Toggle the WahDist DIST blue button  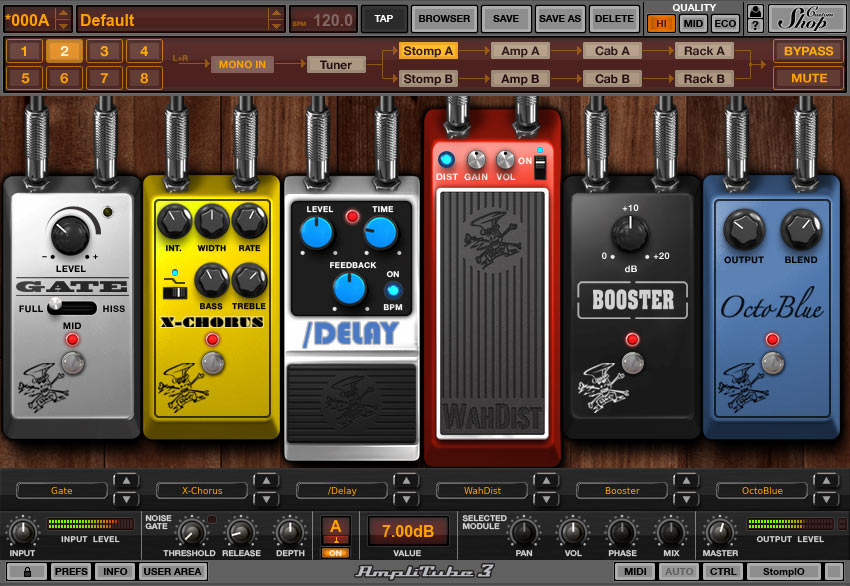tap(446, 159)
